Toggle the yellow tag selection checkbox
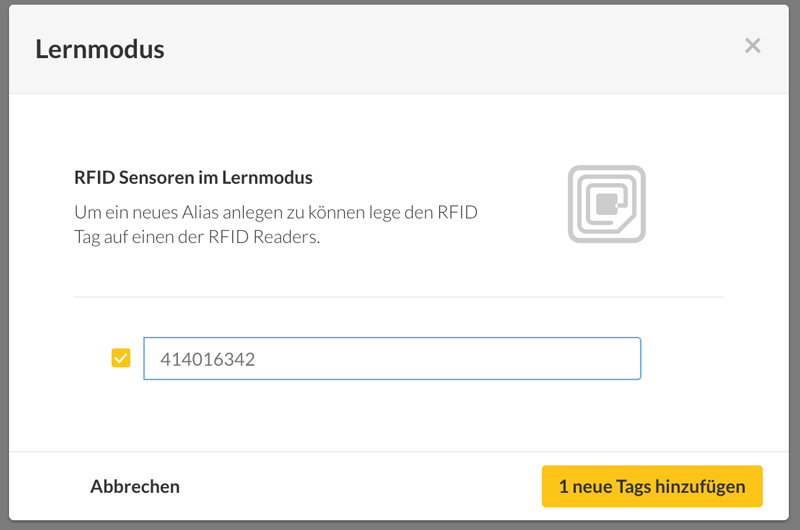The height and width of the screenshot is (530, 800). 121,358
